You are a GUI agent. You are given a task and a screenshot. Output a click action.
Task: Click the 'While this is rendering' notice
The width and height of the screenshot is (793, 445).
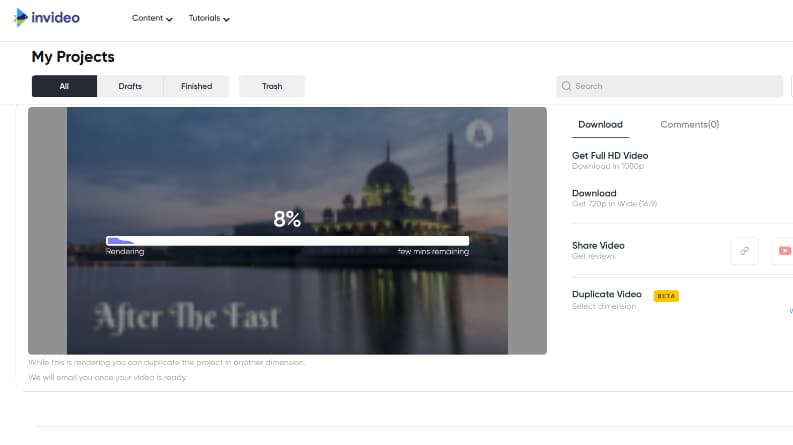(166, 363)
